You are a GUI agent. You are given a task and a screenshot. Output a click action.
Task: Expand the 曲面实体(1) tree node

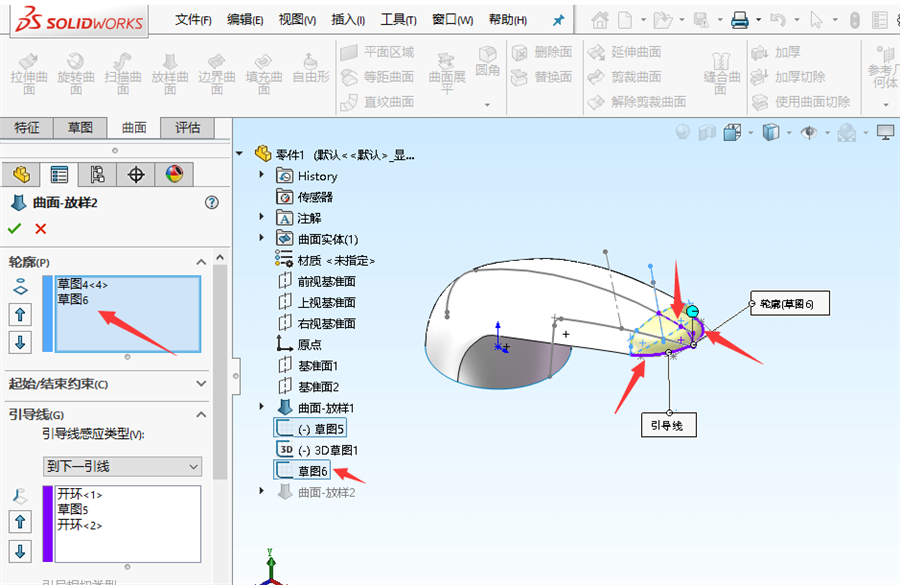[x=262, y=238]
